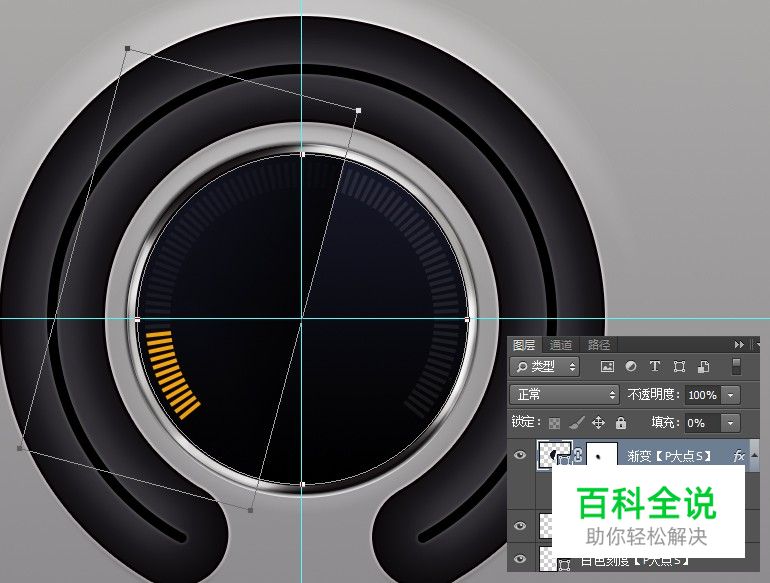The height and width of the screenshot is (583, 770).
Task: Hide the 白色刻度 layer
Action: [x=520, y=558]
